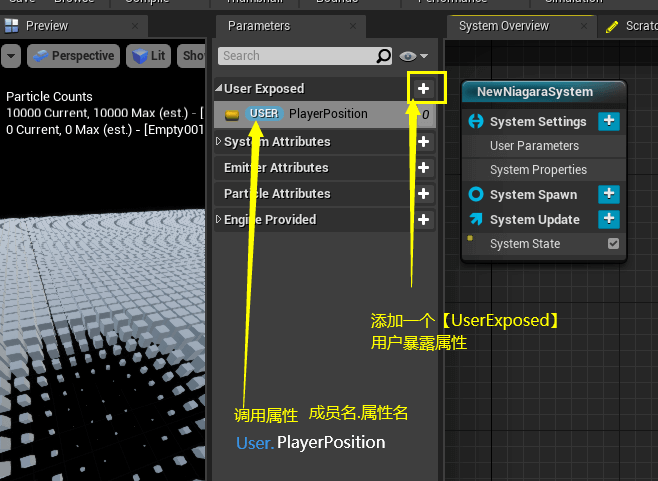Viewport: 658px width, 481px height.
Task: Add an Engine Provided parameter
Action: (423, 220)
